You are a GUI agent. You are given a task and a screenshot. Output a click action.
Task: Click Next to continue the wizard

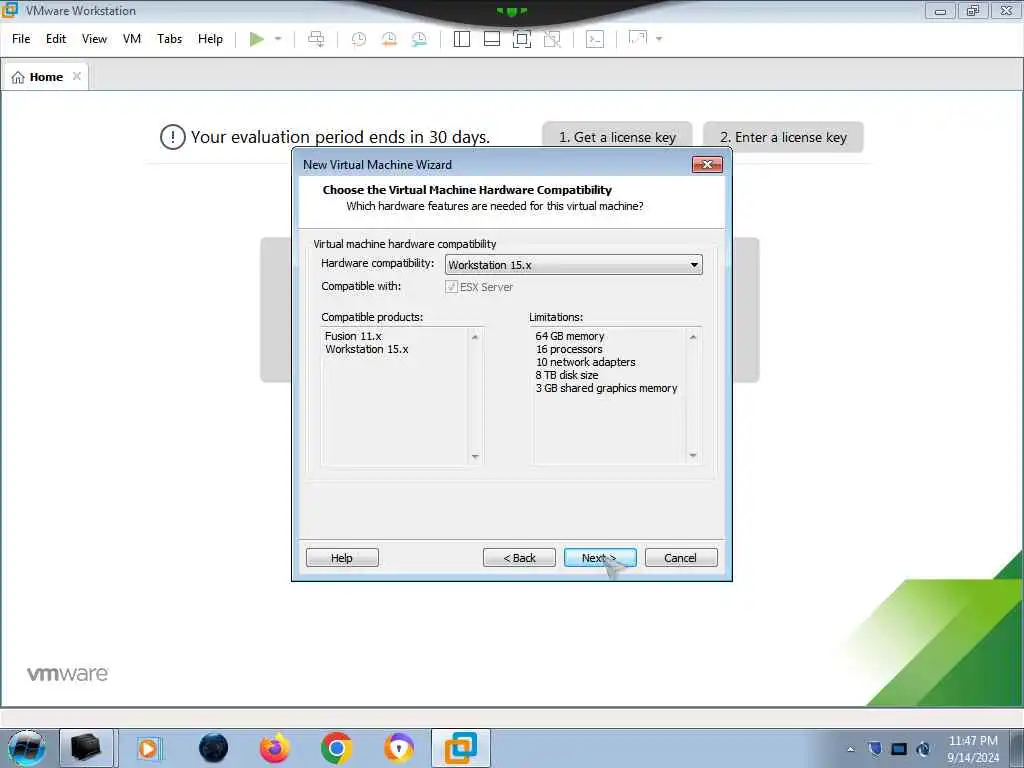(600, 558)
